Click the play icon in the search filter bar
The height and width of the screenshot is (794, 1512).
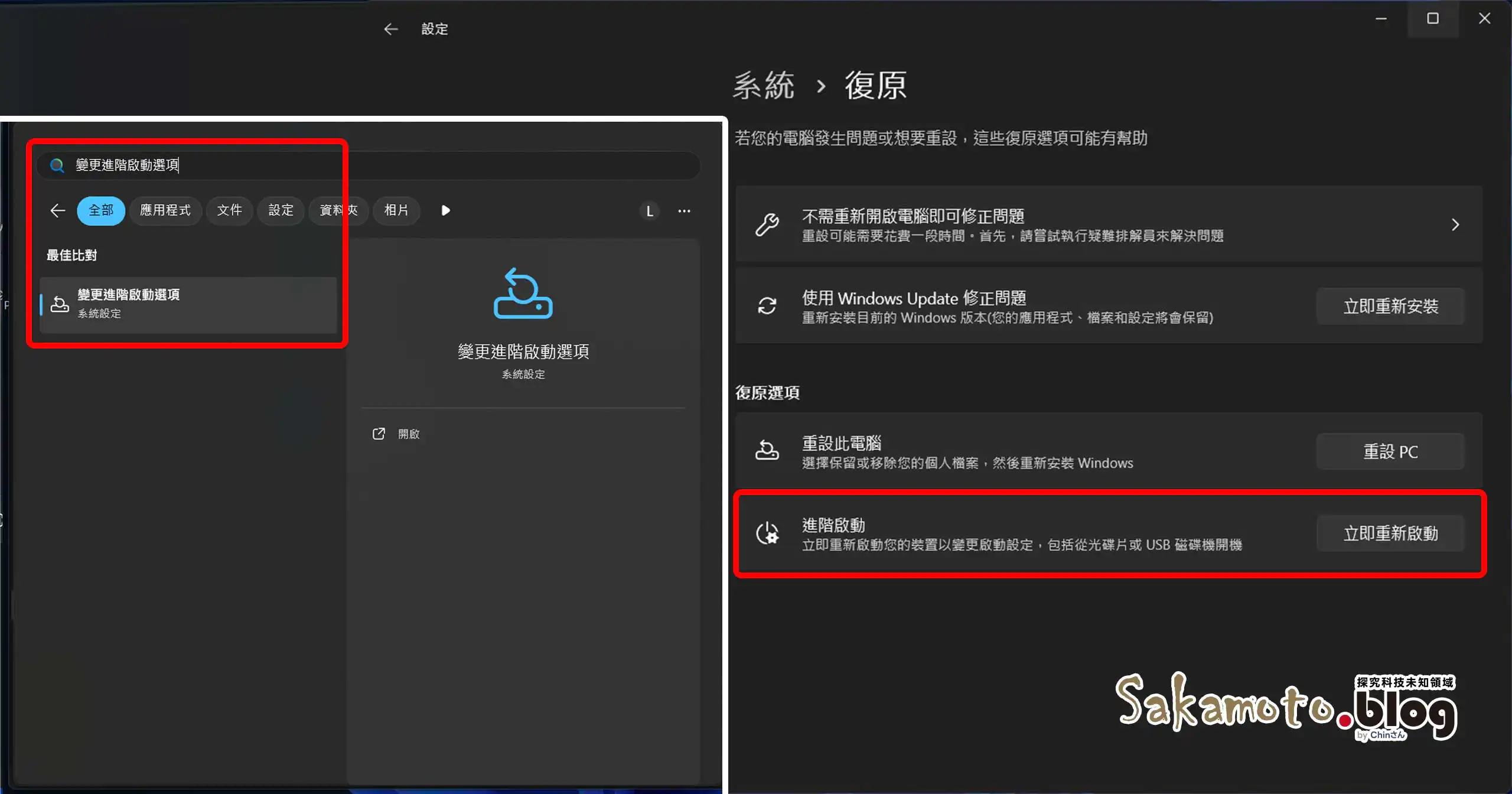pos(445,210)
